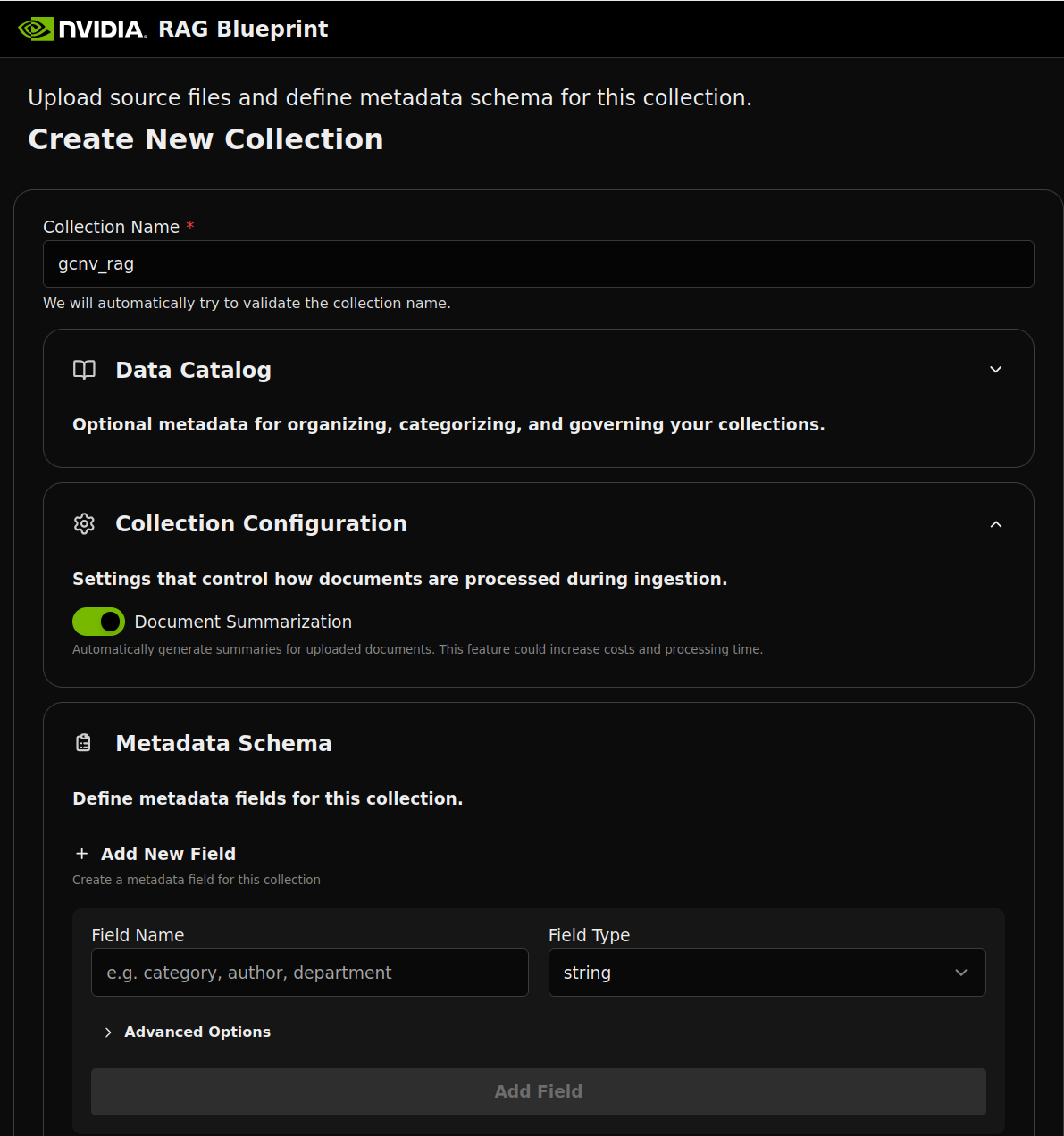Click the RAG Blueprint title link
The width and height of the screenshot is (1064, 1136).
(x=243, y=29)
